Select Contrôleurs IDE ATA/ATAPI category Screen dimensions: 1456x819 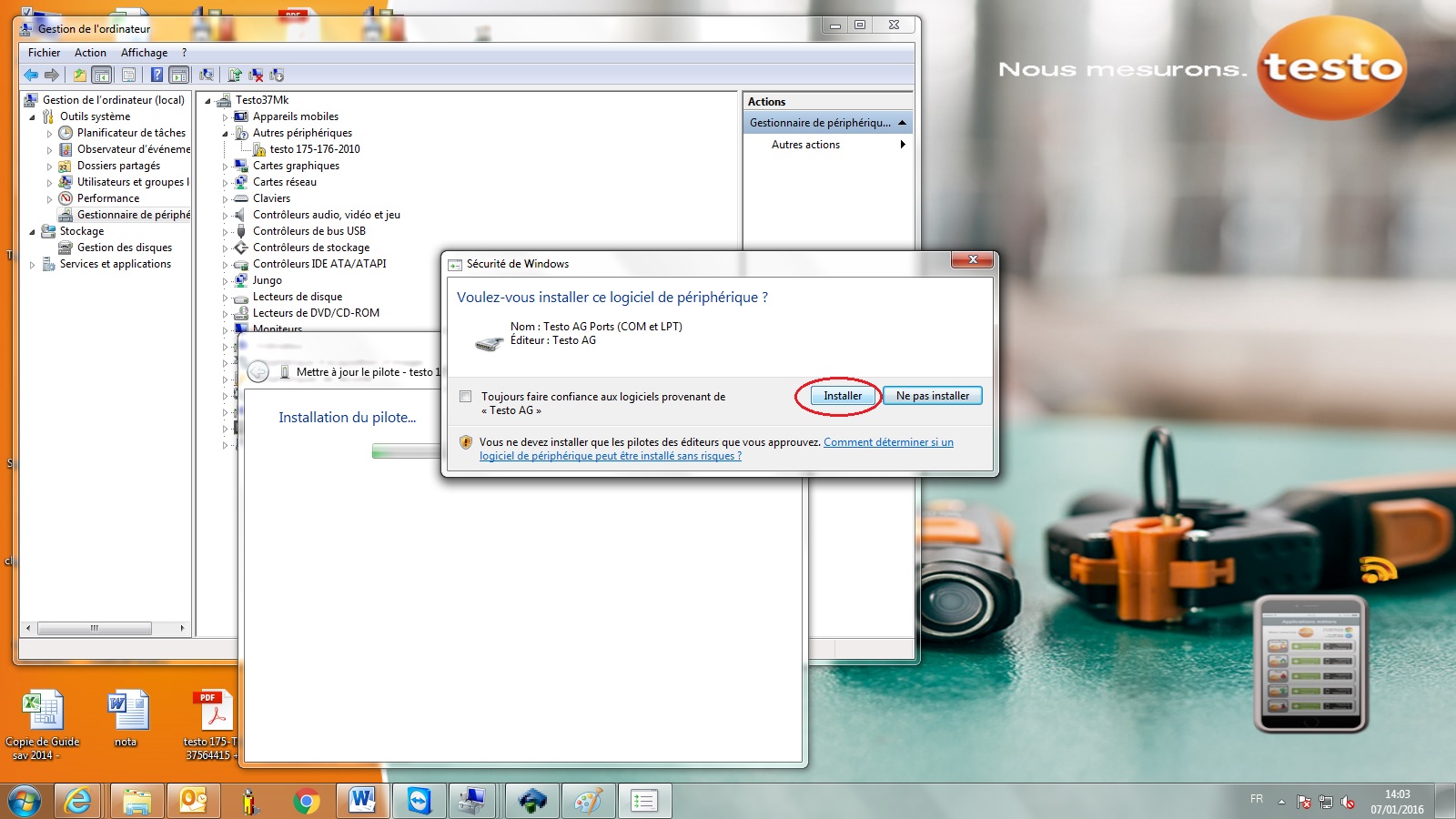click(x=319, y=264)
